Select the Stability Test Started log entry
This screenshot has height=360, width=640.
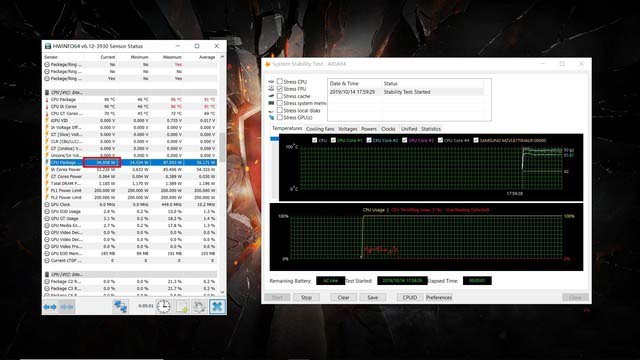(x=407, y=92)
